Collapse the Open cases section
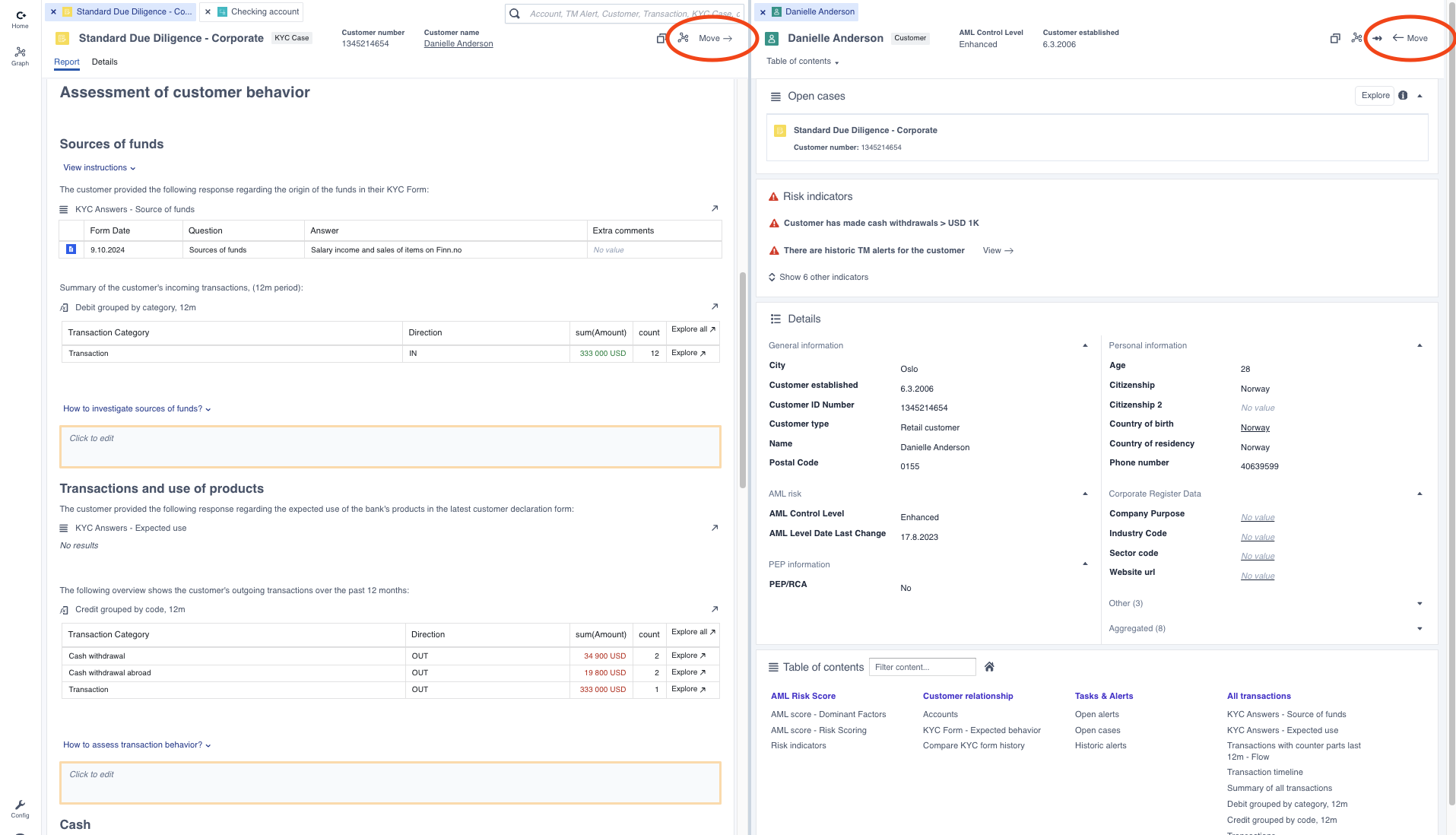The width and height of the screenshot is (1456, 835). (1420, 96)
